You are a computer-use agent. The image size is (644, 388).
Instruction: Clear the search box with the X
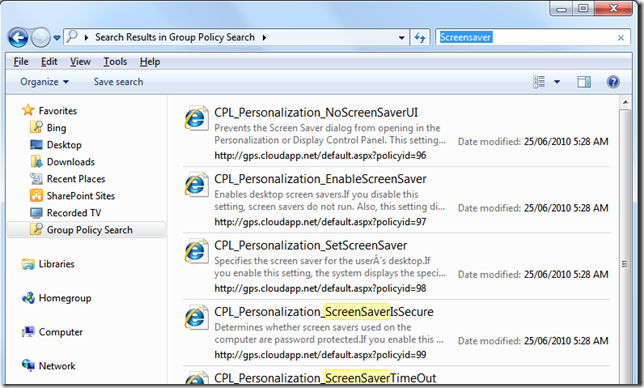point(621,38)
